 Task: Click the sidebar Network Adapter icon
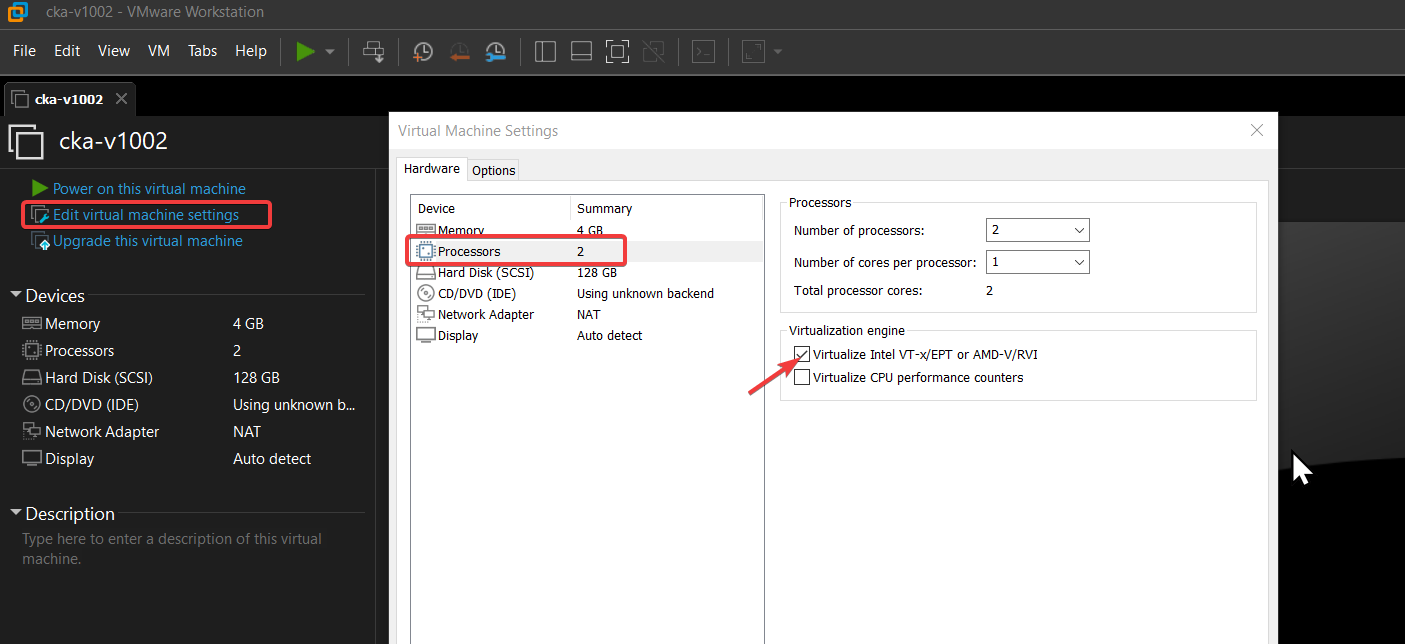click(31, 432)
